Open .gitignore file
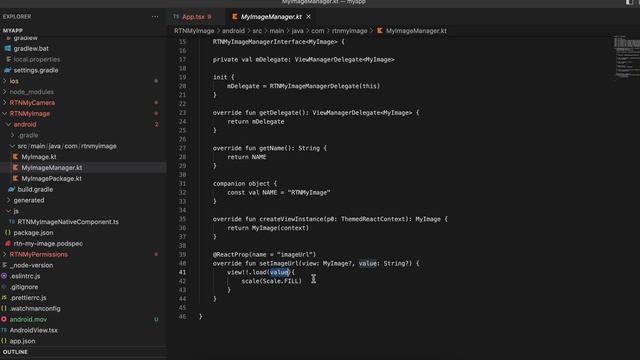The height and width of the screenshot is (360, 640). [x=24, y=287]
